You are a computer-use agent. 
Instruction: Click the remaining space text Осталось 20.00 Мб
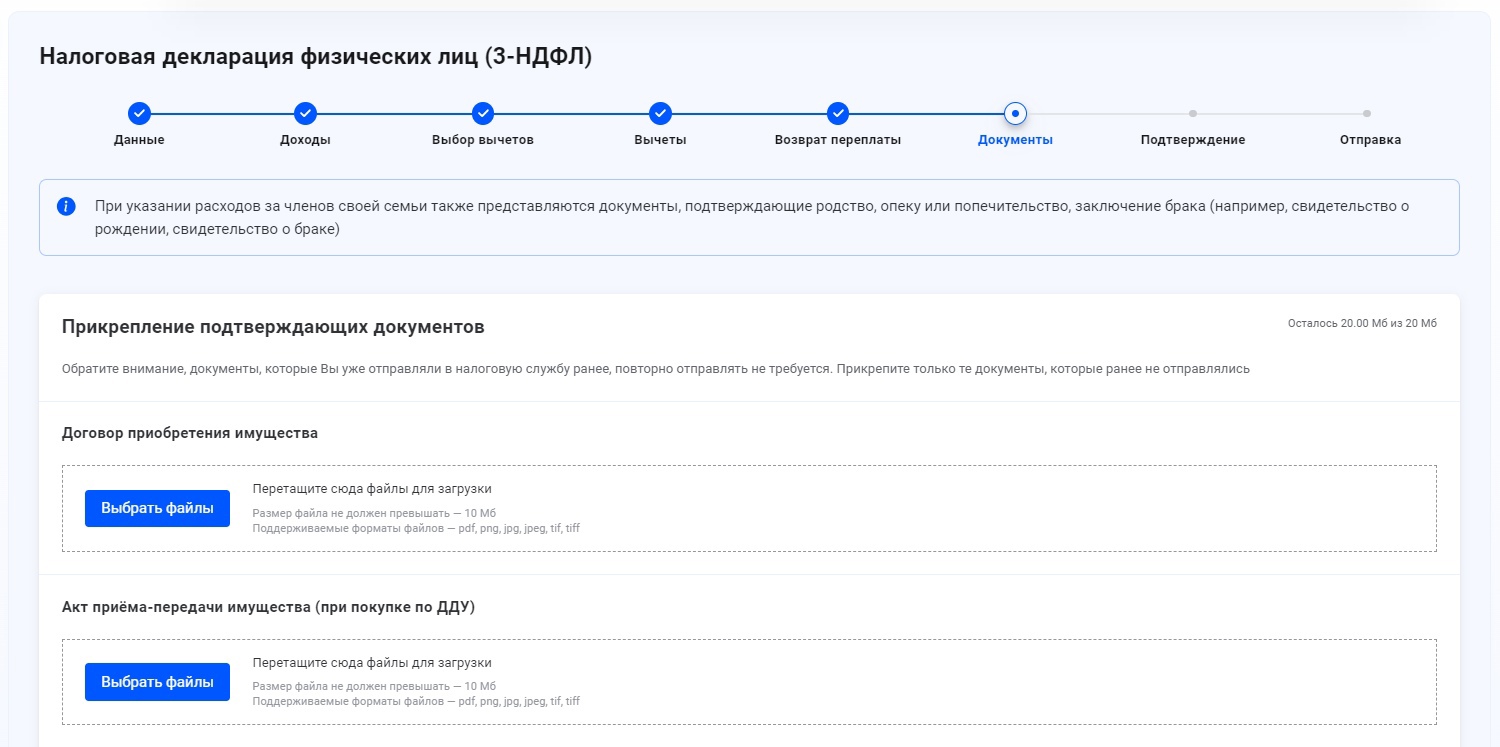[1362, 323]
